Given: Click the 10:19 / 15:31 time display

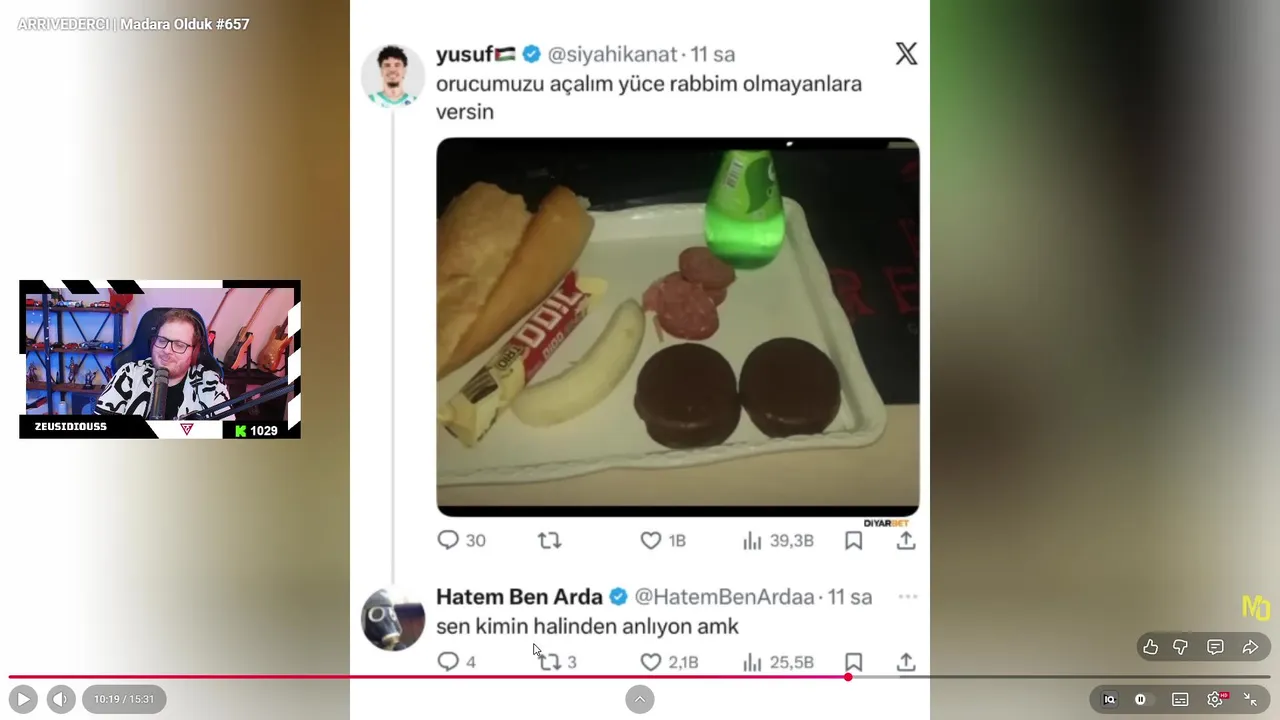Looking at the screenshot, I should point(124,699).
